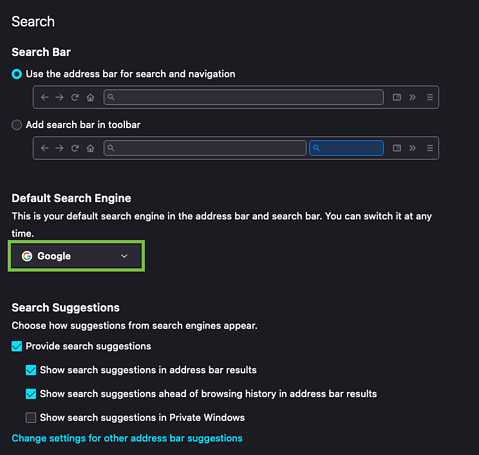Viewport: 479px width, 455px height.
Task: Click the hamburger menu icon in the first toolbar preview
Action: click(x=430, y=97)
